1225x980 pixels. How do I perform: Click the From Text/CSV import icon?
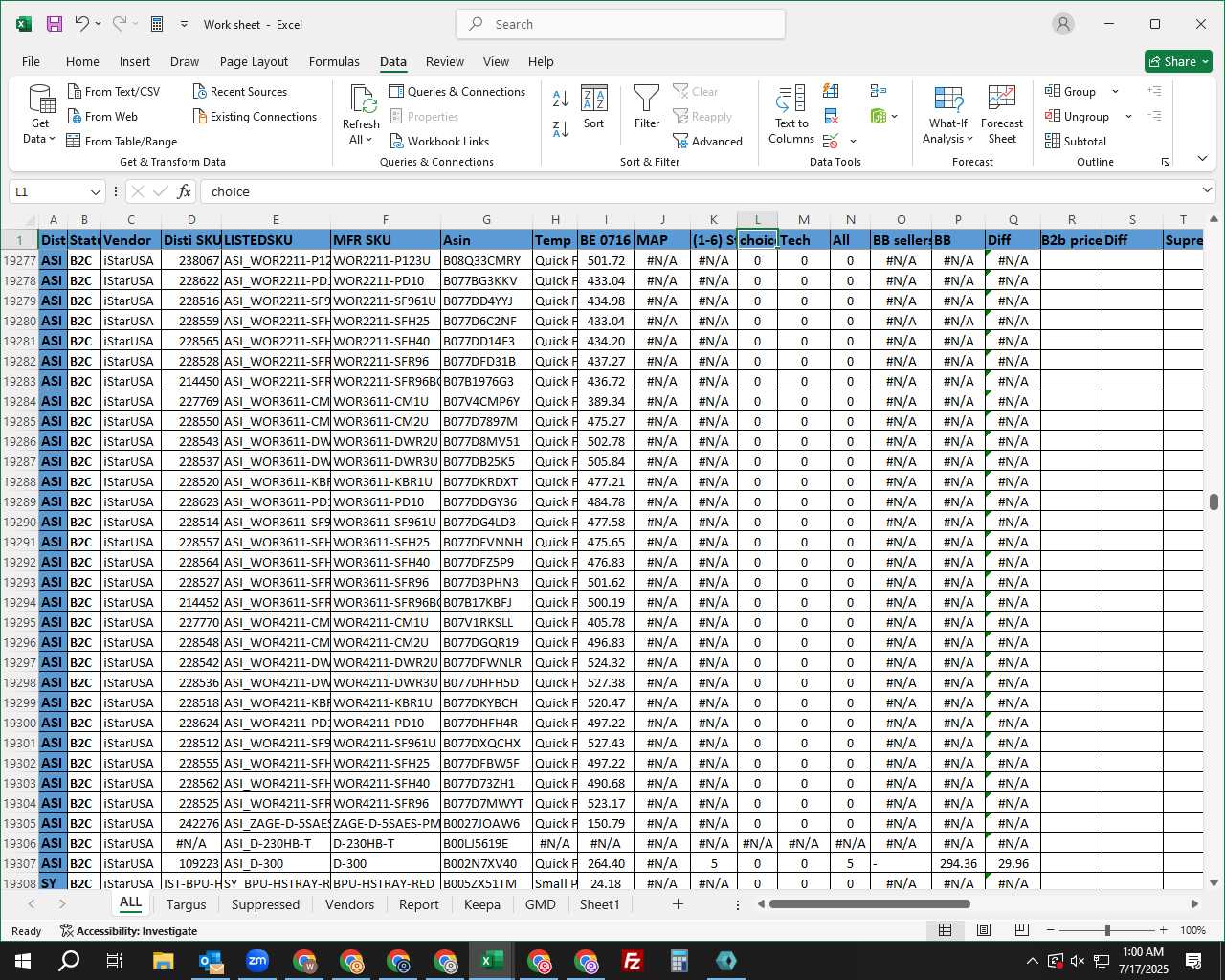point(75,91)
